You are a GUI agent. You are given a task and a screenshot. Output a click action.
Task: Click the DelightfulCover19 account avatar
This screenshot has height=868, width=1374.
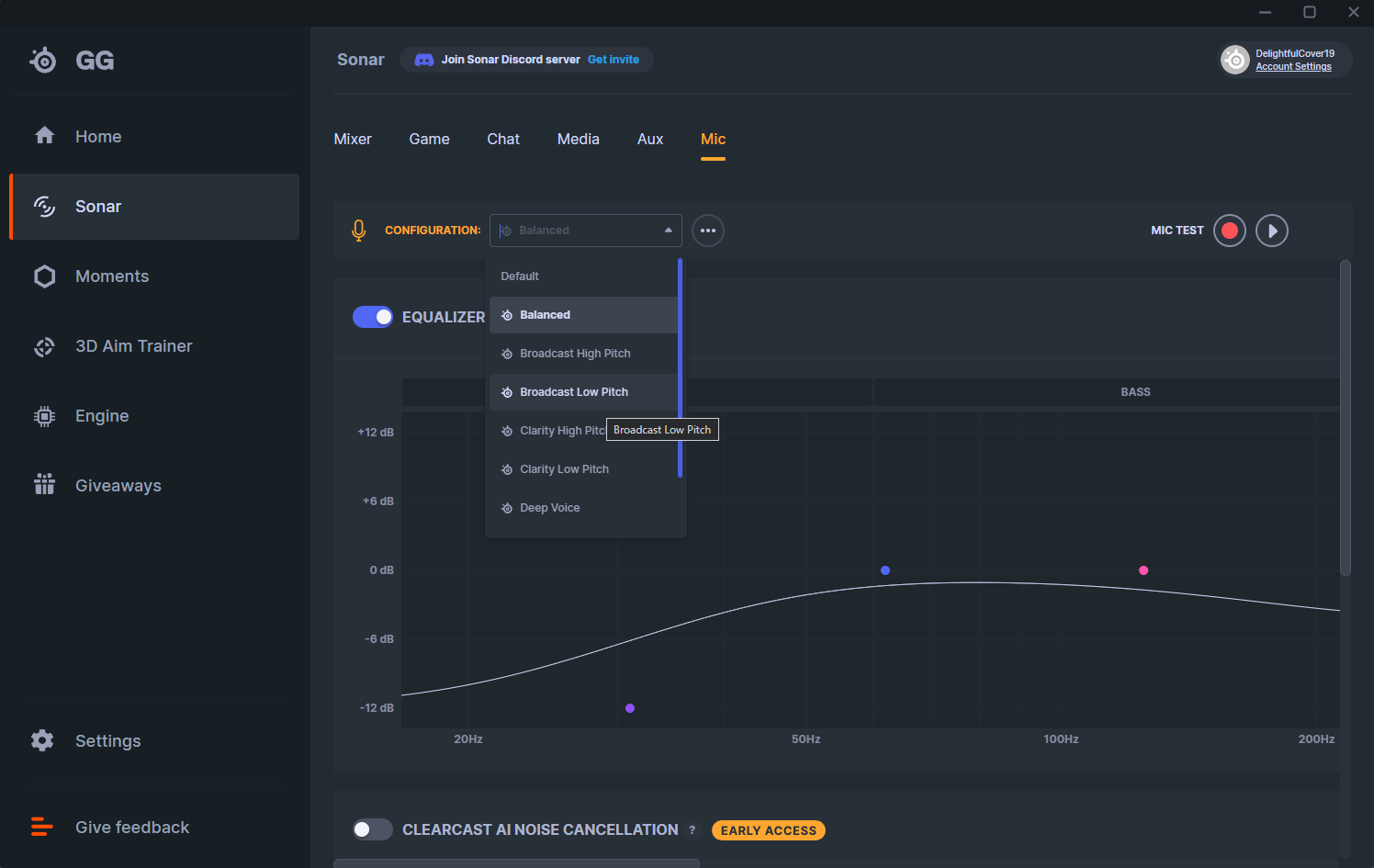tap(1235, 60)
